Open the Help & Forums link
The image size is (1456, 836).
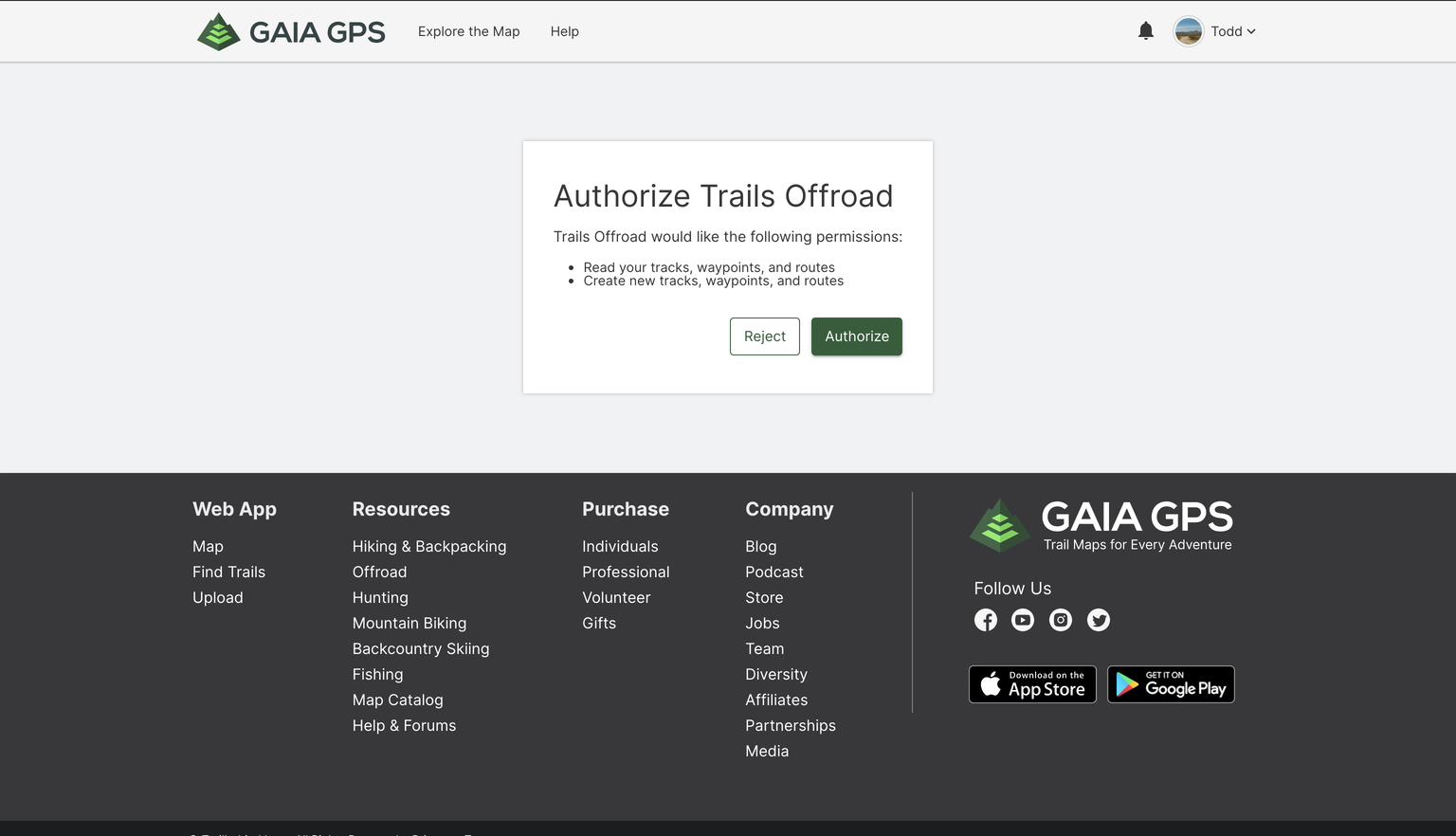404,726
